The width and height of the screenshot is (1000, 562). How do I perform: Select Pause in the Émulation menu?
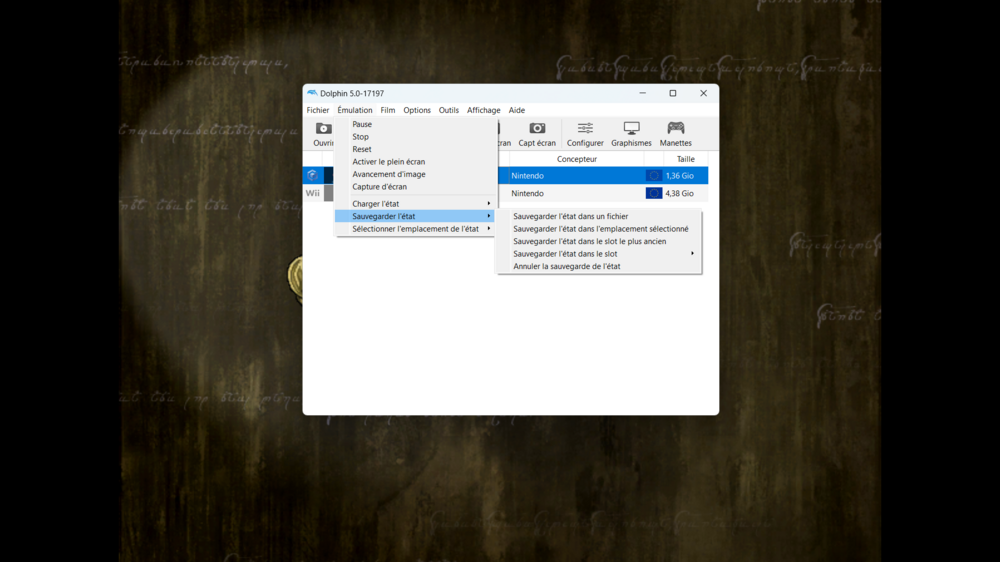pyautogui.click(x=362, y=125)
